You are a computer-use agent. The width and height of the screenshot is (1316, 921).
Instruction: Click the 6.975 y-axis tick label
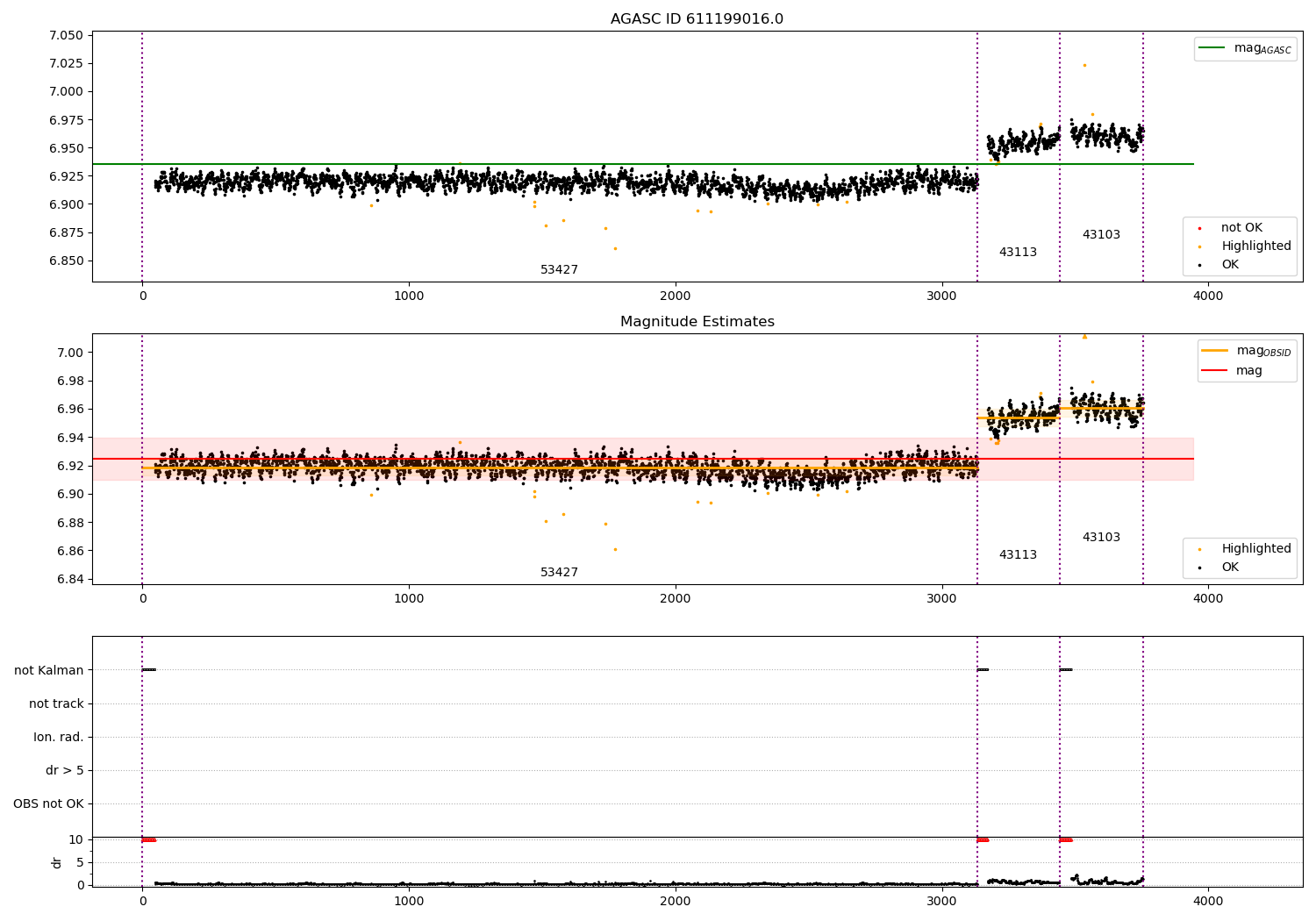point(67,120)
